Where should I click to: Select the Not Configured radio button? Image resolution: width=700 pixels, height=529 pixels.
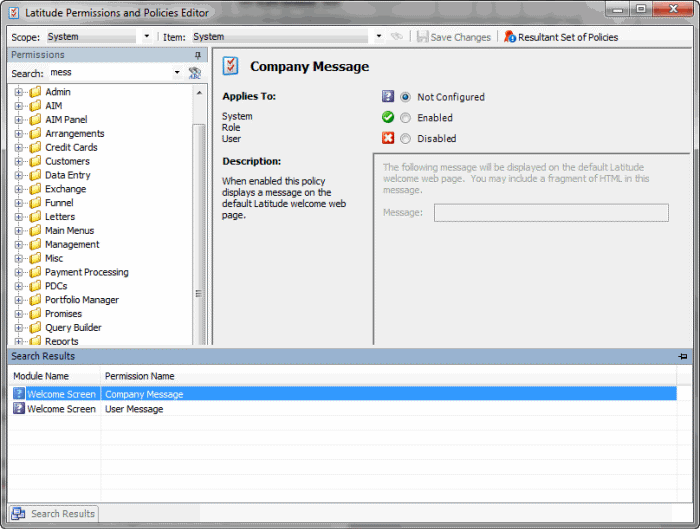[x=405, y=97]
